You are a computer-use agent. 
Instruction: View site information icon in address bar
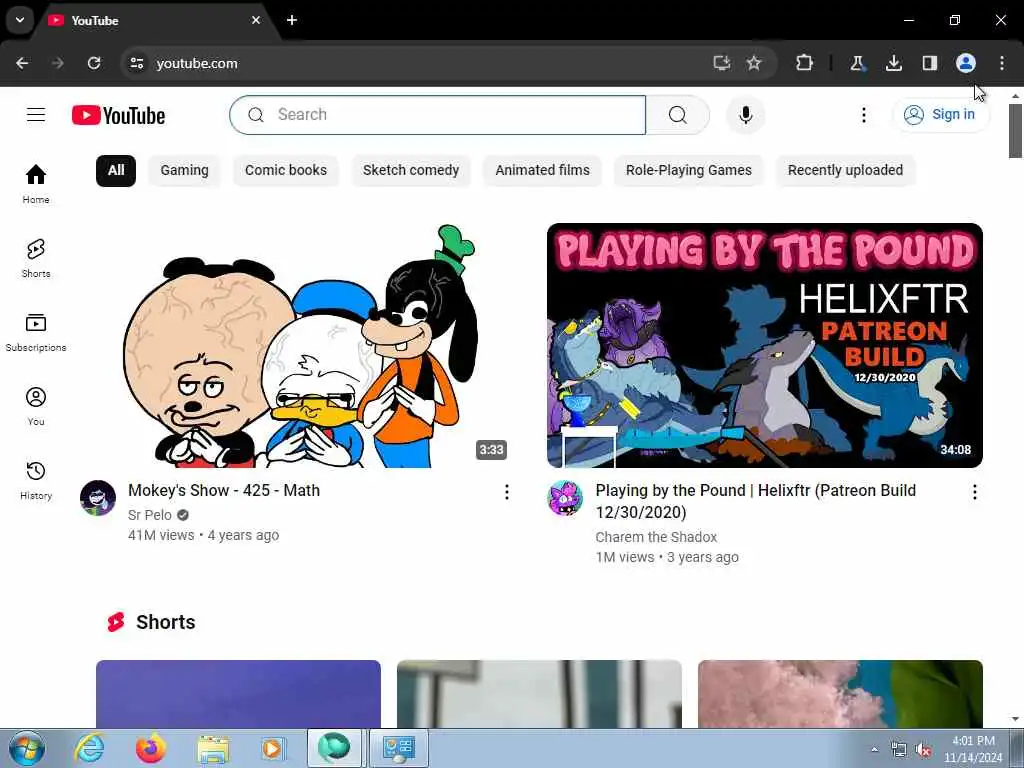136,63
